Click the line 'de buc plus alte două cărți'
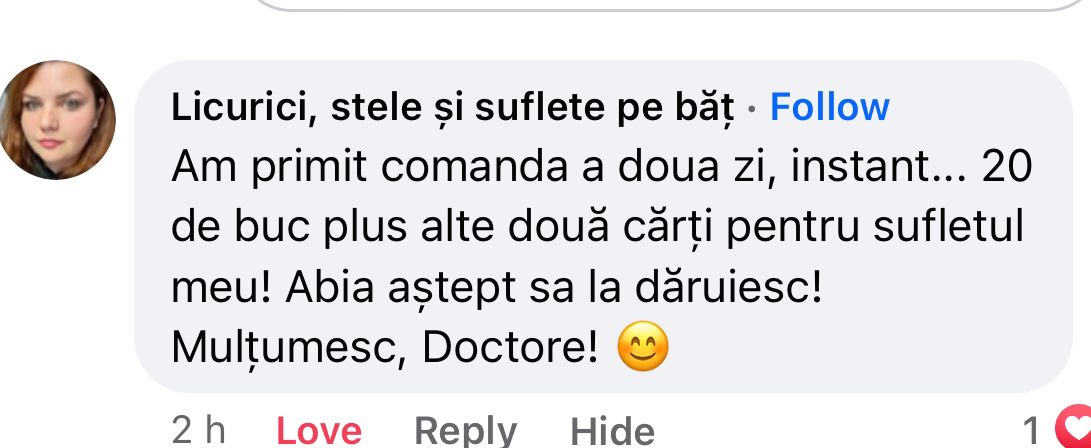Screen dimensions: 1091x448 (598, 229)
